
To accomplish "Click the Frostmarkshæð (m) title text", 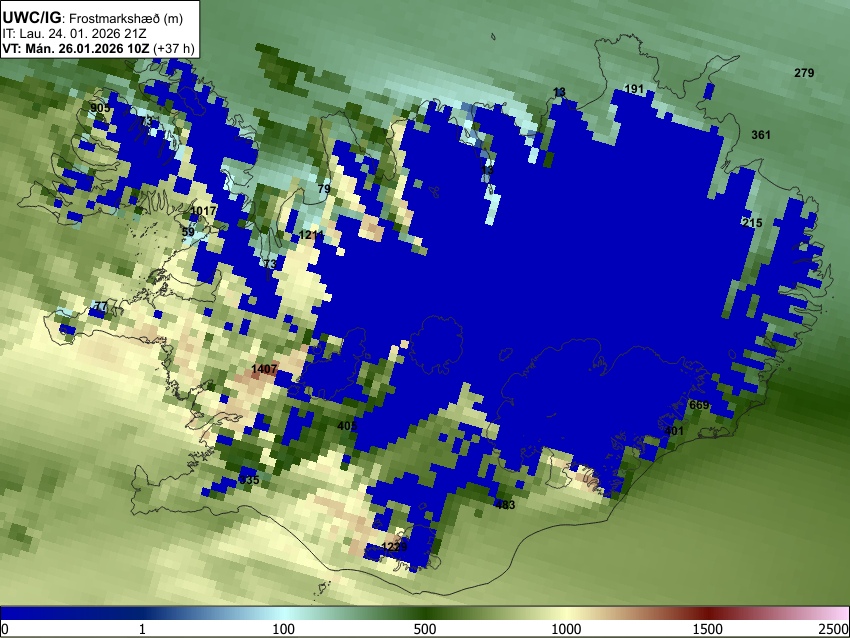I will (x=126, y=18).
